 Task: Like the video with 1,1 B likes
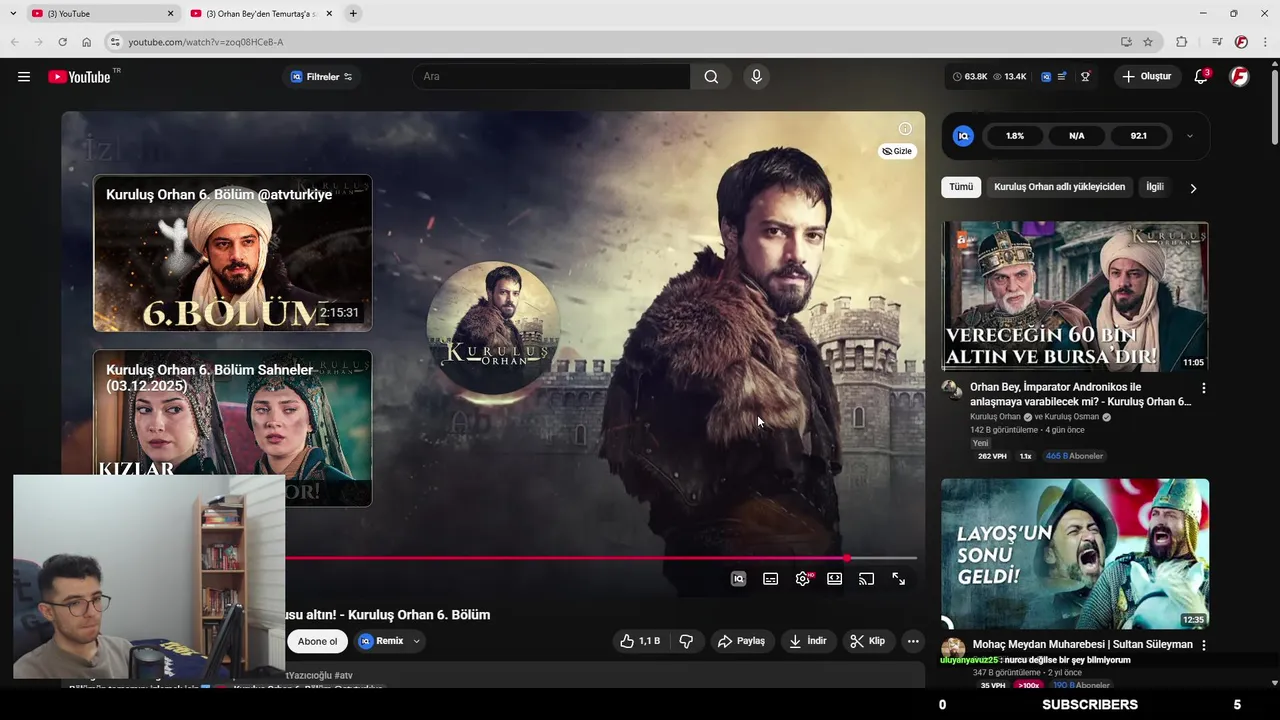coord(640,641)
